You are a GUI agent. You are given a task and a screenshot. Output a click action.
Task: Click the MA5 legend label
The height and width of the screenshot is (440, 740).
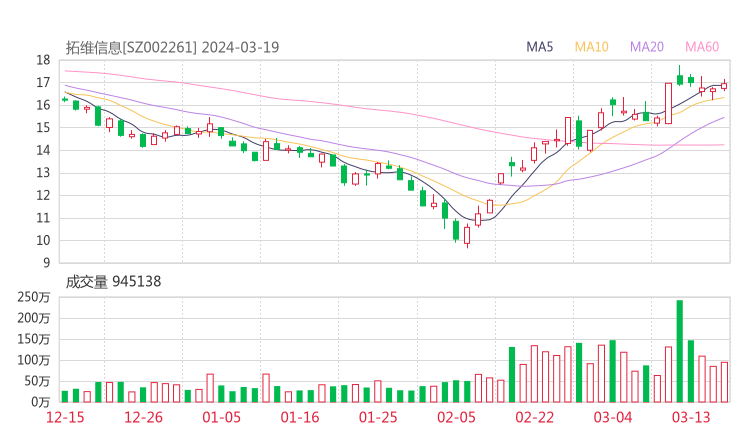(x=539, y=47)
